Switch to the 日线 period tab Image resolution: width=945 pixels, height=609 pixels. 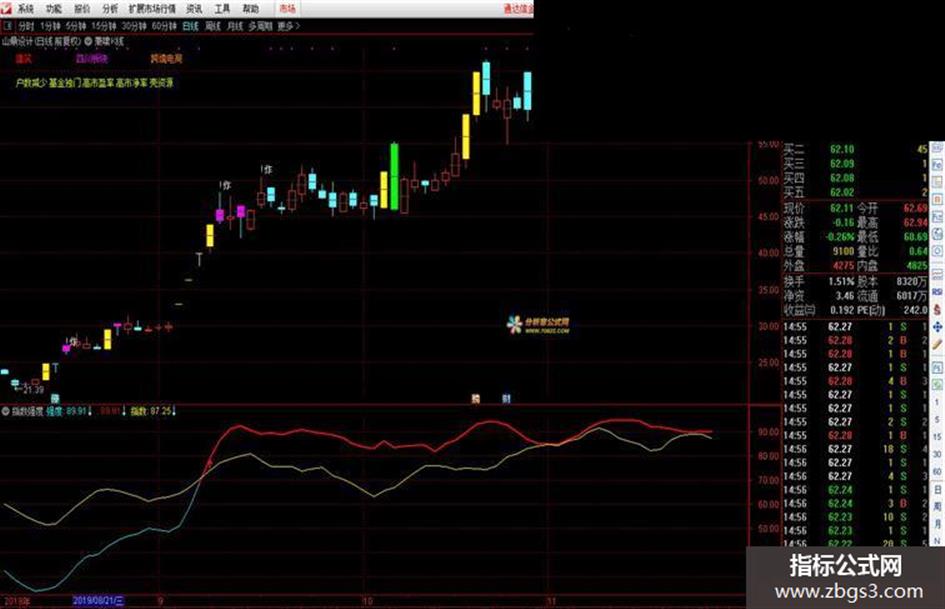(x=190, y=26)
